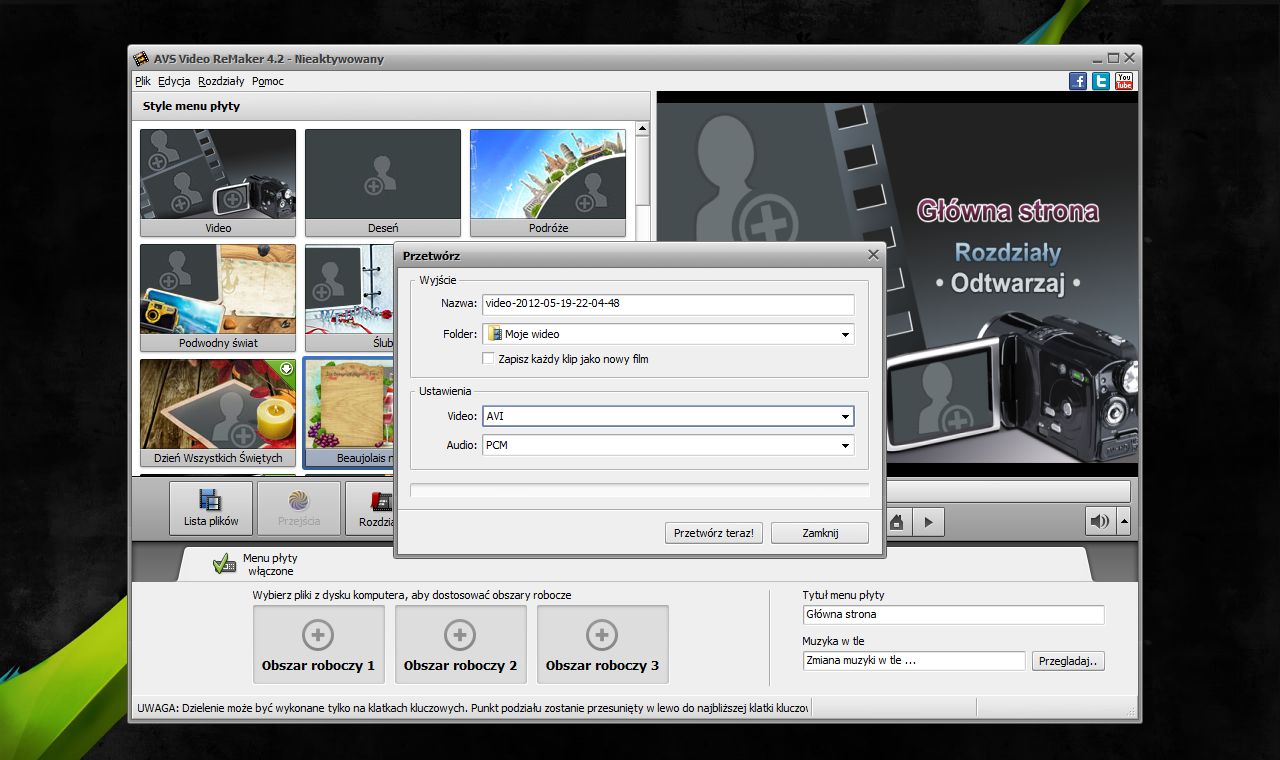Enable Zapisz każdy klip jako nowy film
The height and width of the screenshot is (760, 1280).
point(488,358)
